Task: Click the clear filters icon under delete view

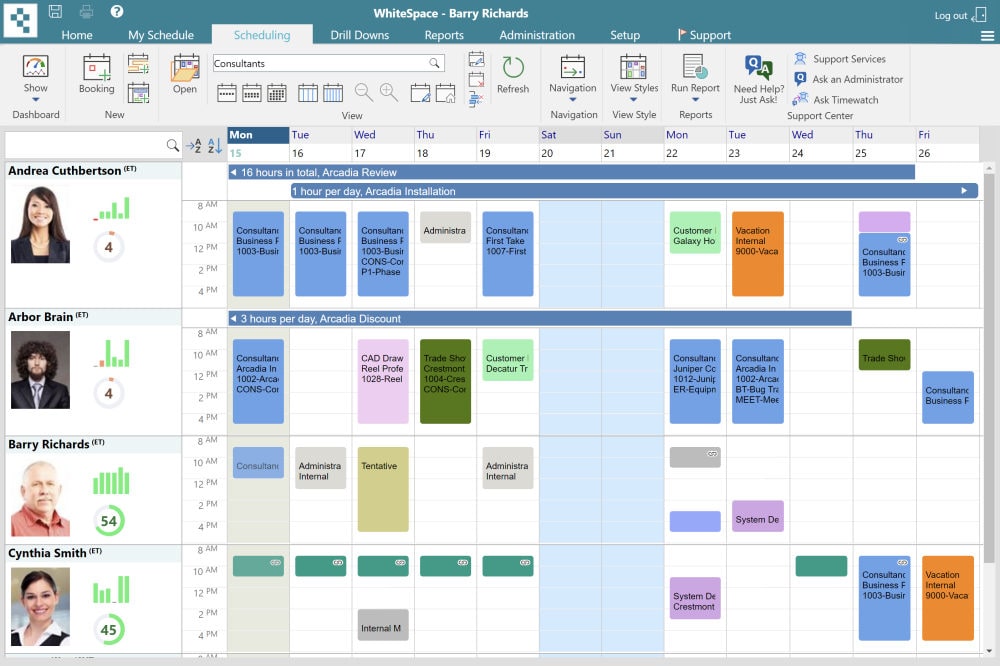Action: point(476,100)
